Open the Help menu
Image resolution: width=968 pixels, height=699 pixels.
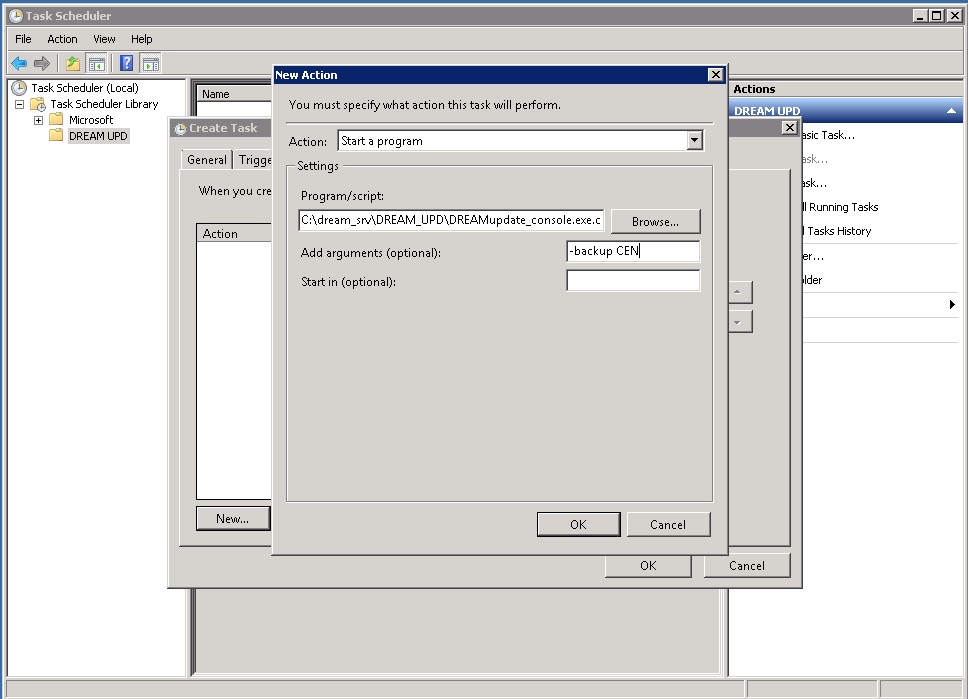click(x=141, y=39)
